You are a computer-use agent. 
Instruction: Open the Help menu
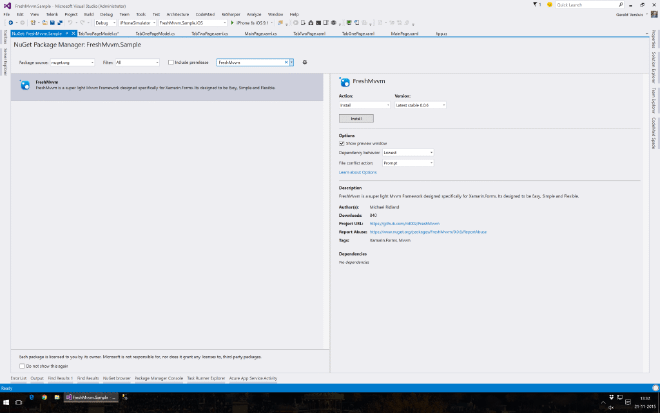(294, 14)
